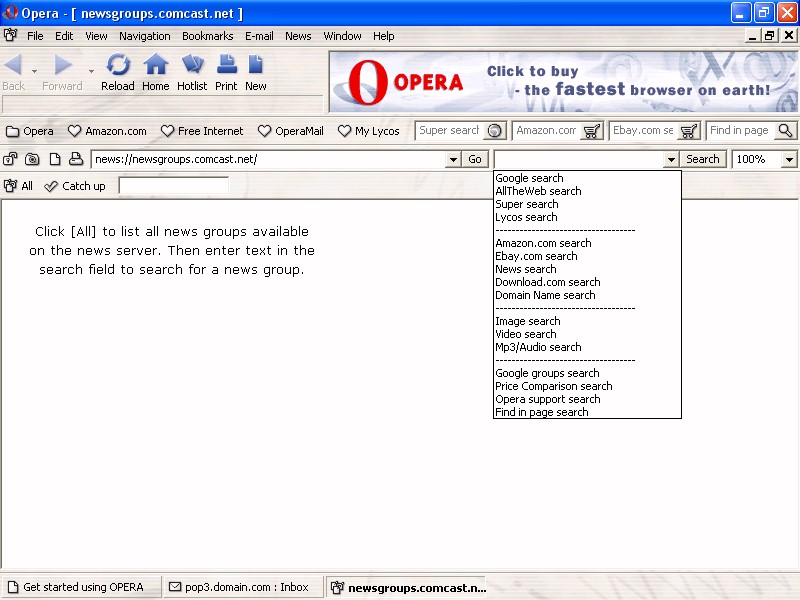Open the View menu

pos(96,36)
